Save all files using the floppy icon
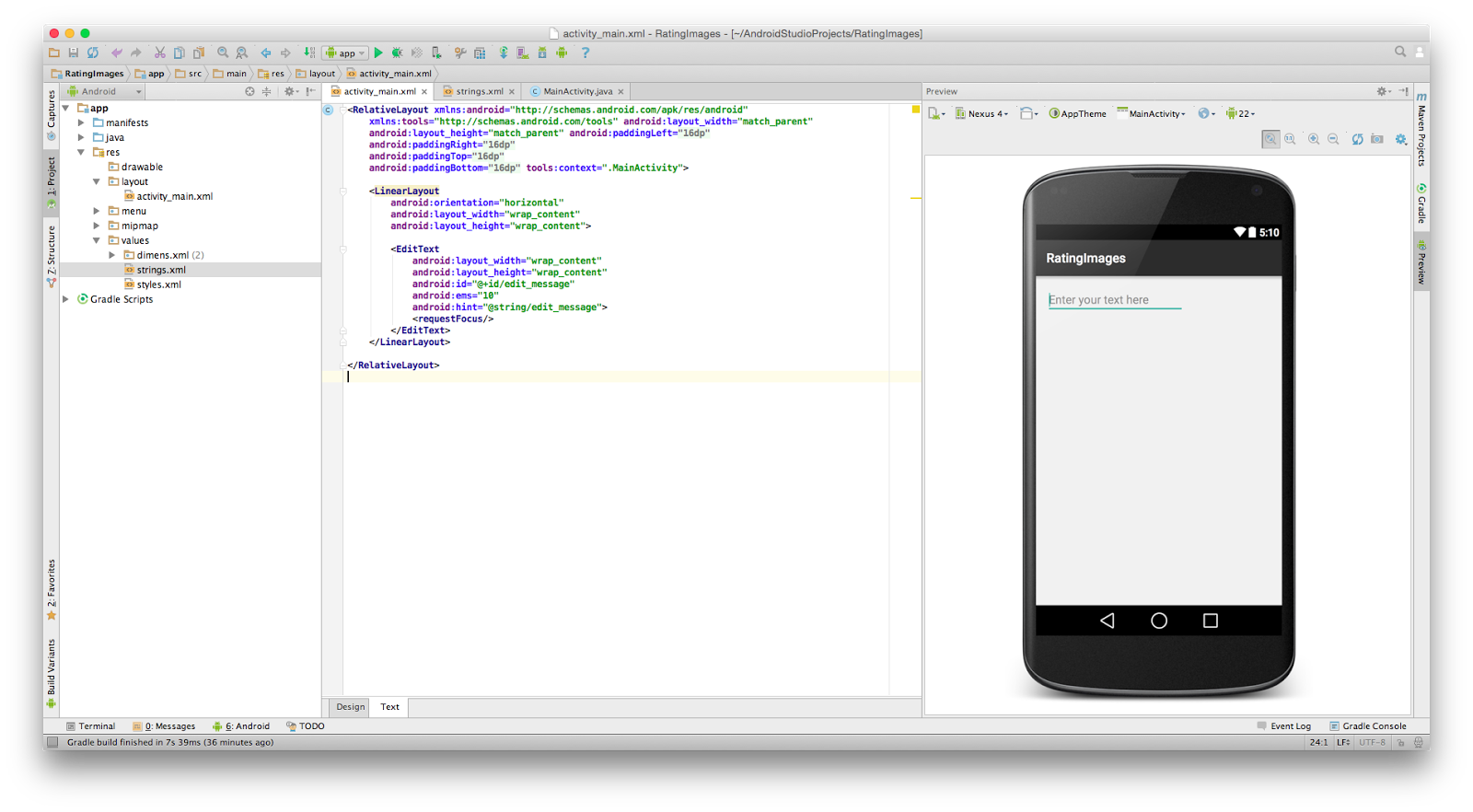This screenshot has height=812, width=1473. [74, 52]
